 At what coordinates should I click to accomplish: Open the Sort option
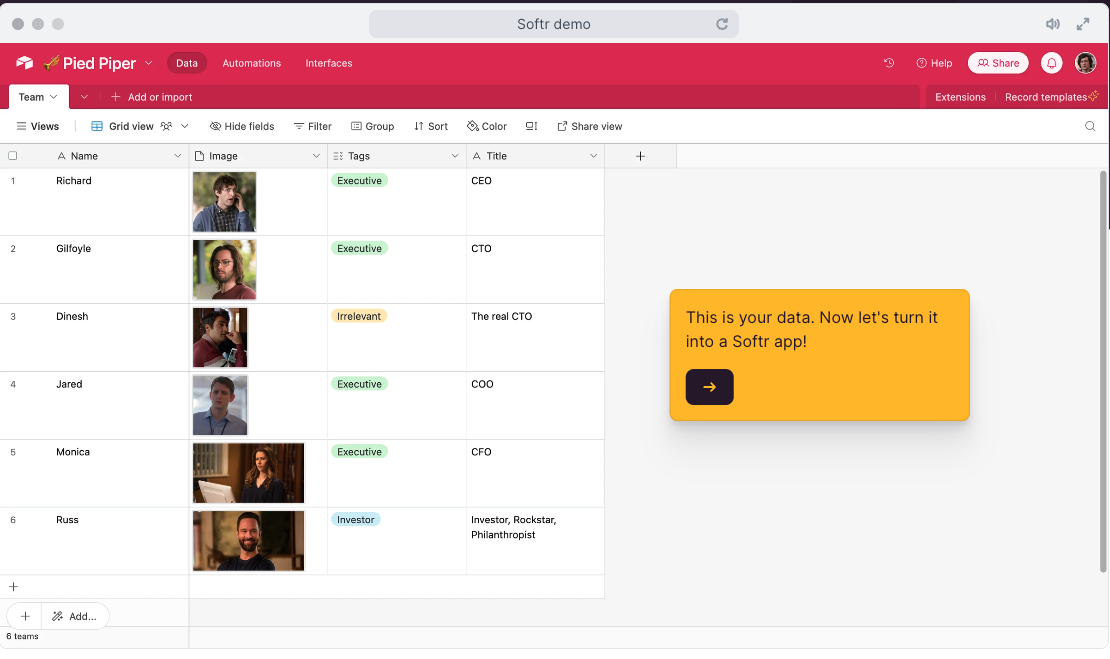click(431, 126)
